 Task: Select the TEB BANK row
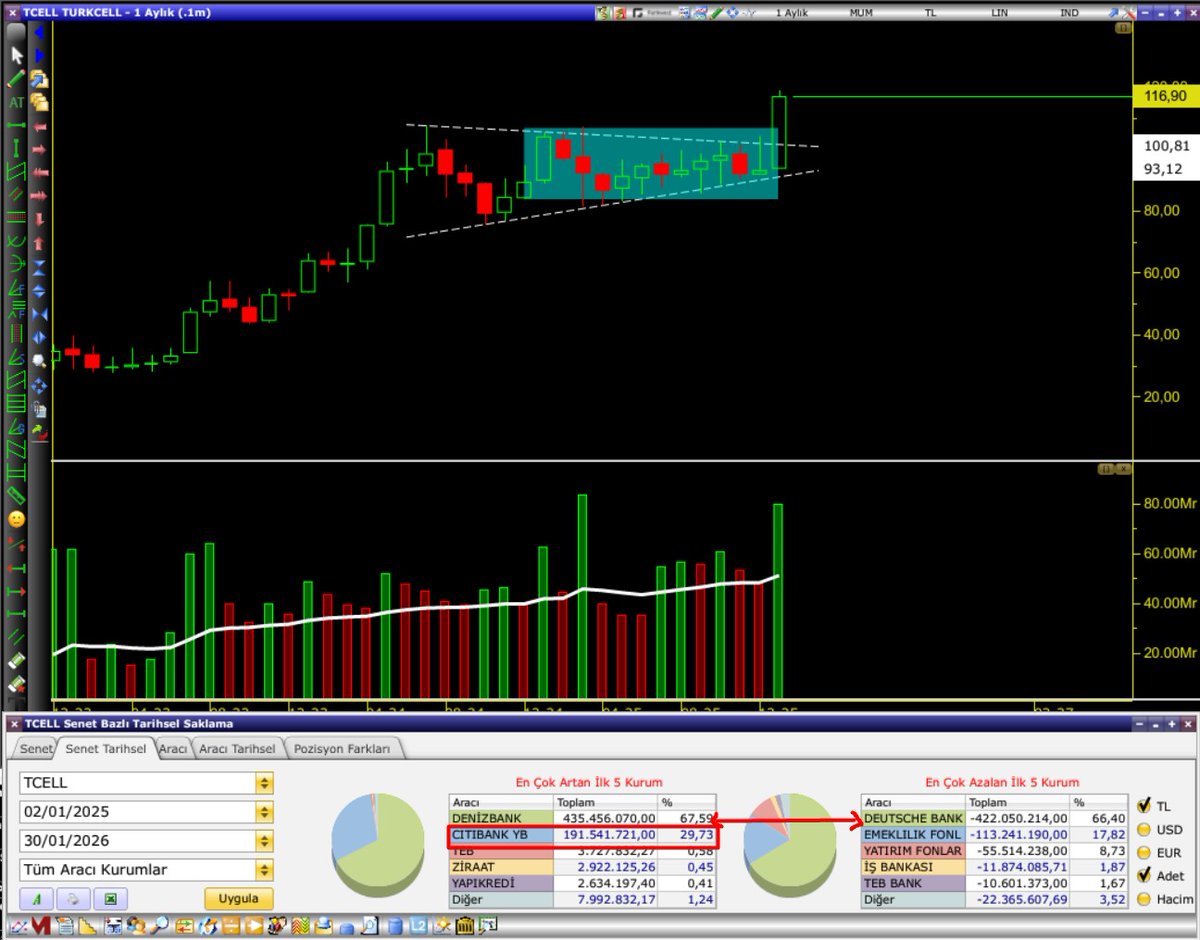[x=995, y=884]
